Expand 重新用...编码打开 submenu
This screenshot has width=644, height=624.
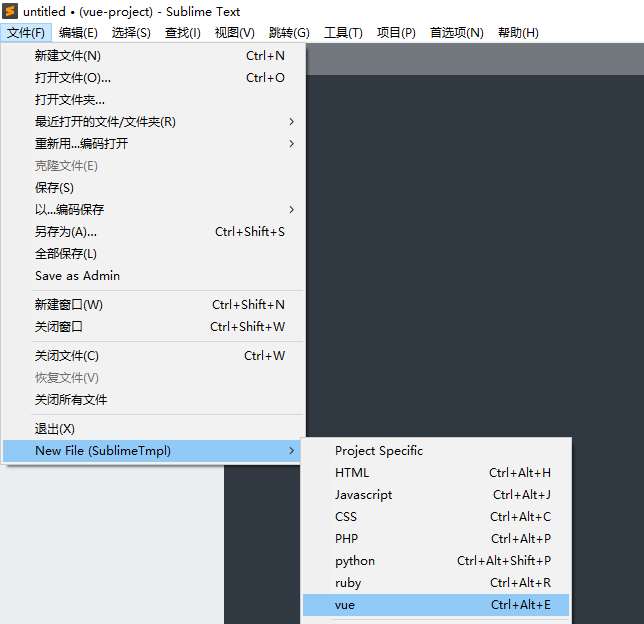tap(154, 144)
